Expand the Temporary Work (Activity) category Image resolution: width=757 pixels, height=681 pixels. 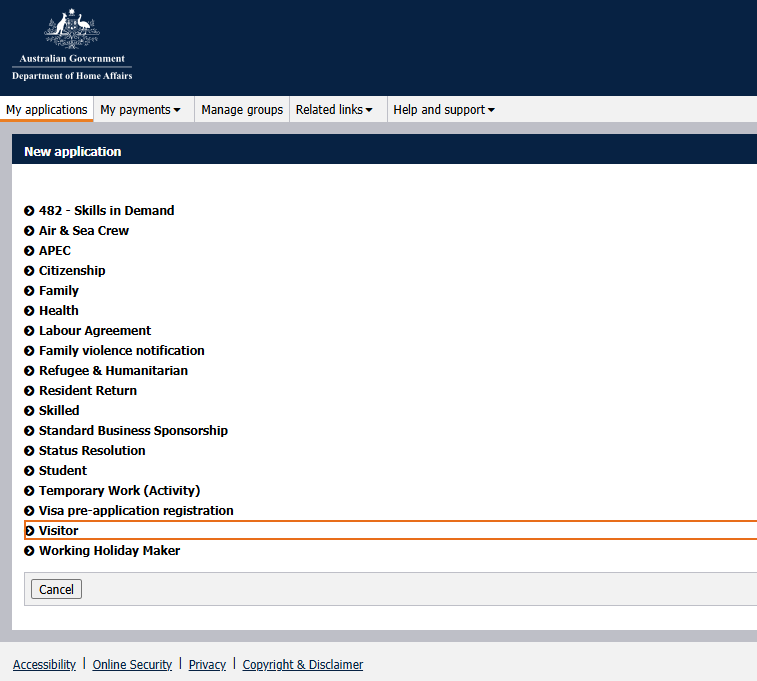(x=119, y=491)
